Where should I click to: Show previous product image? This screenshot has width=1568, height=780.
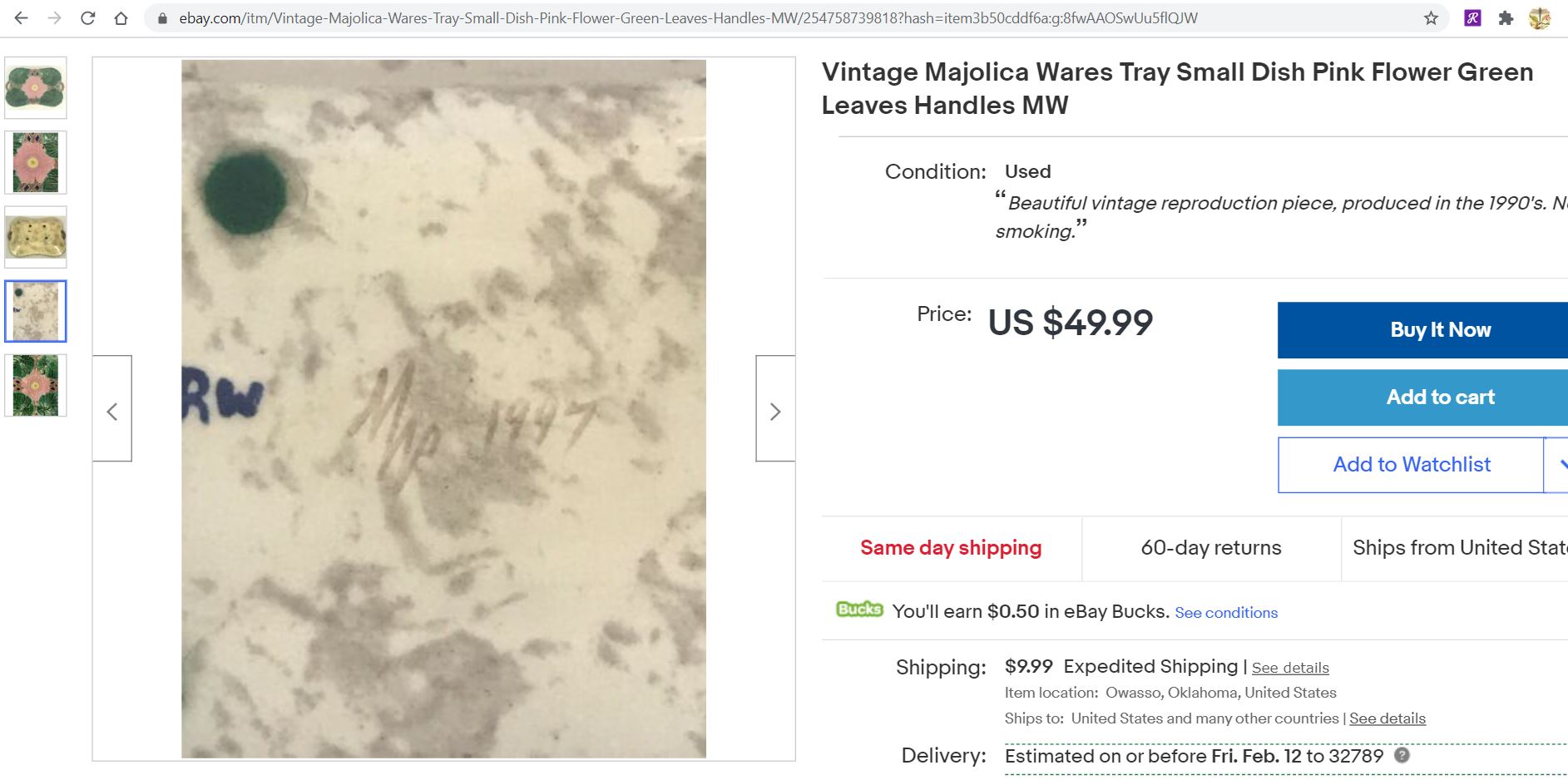point(112,409)
